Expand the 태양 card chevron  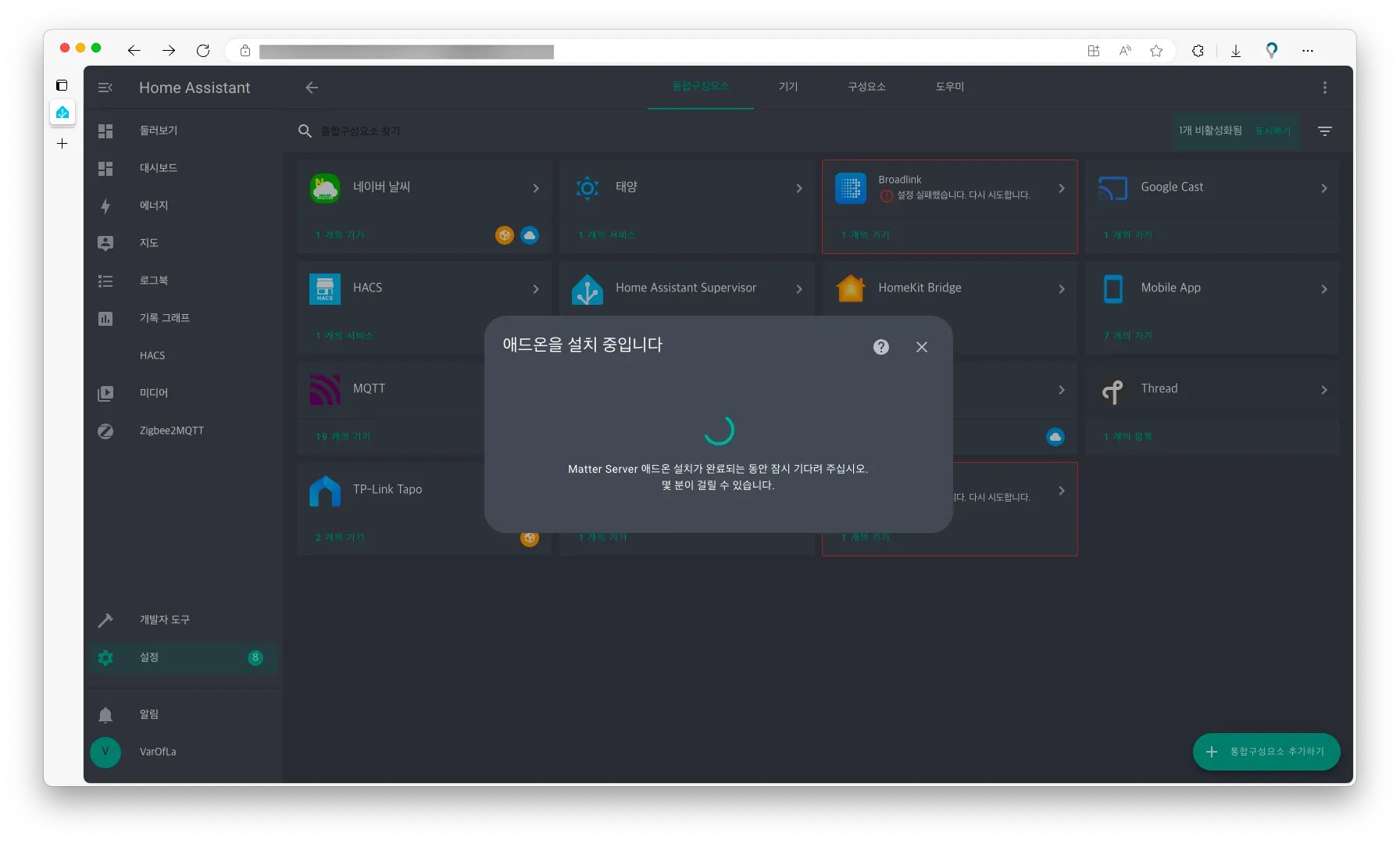[x=799, y=188]
